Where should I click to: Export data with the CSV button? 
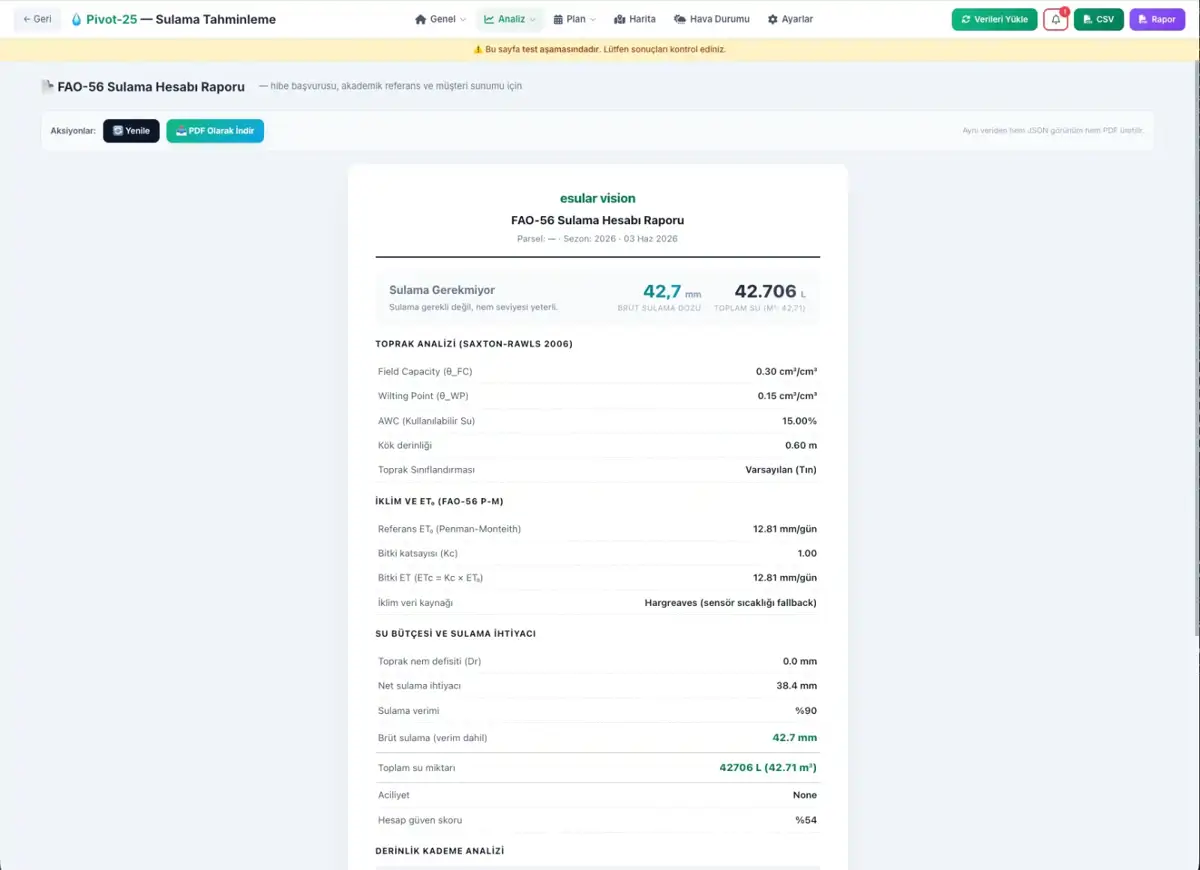(x=1098, y=19)
